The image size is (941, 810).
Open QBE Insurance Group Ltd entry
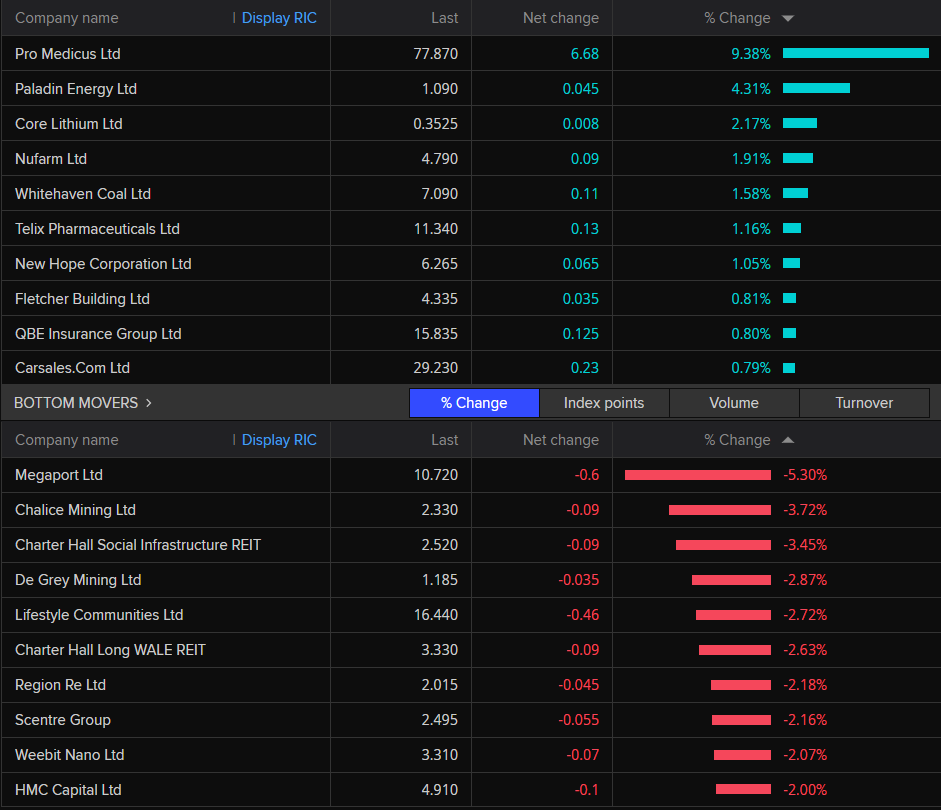(98, 334)
